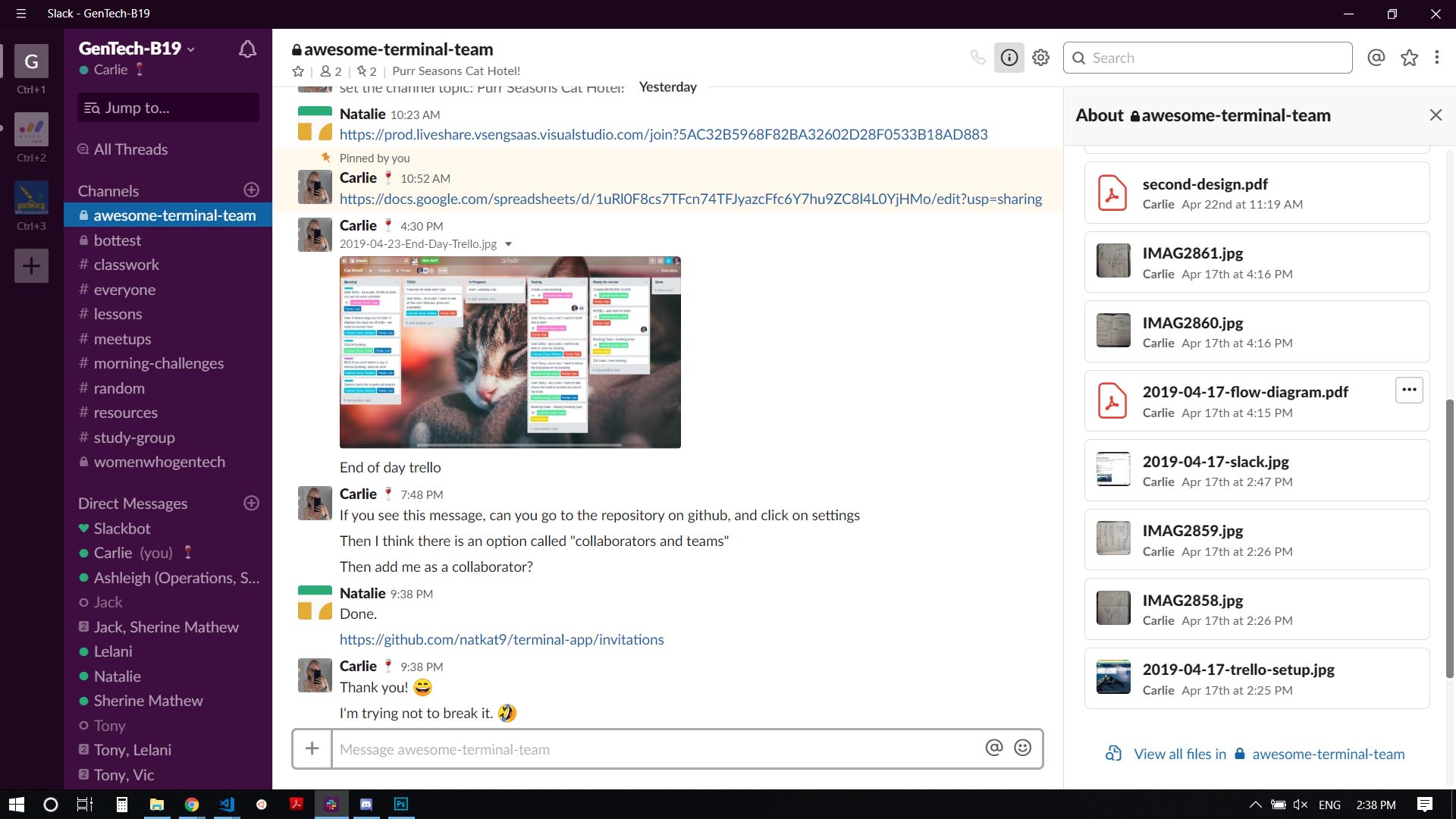Open the GitHub invitations link
This screenshot has width=1456, height=819.
(x=501, y=639)
